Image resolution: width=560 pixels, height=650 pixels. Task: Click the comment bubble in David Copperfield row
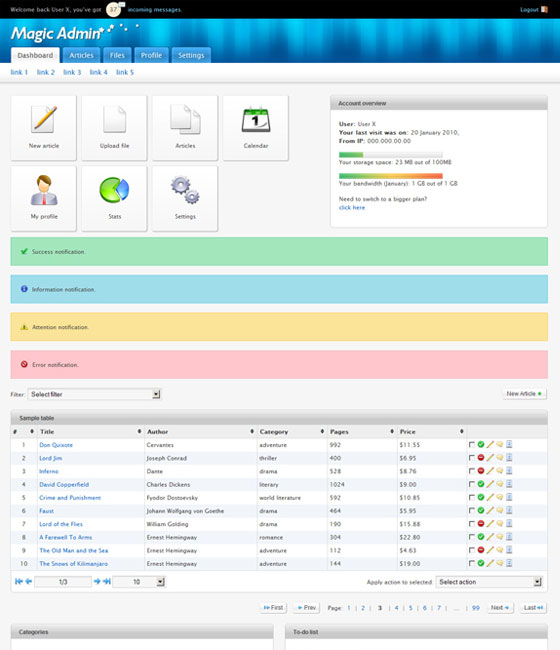[499, 484]
